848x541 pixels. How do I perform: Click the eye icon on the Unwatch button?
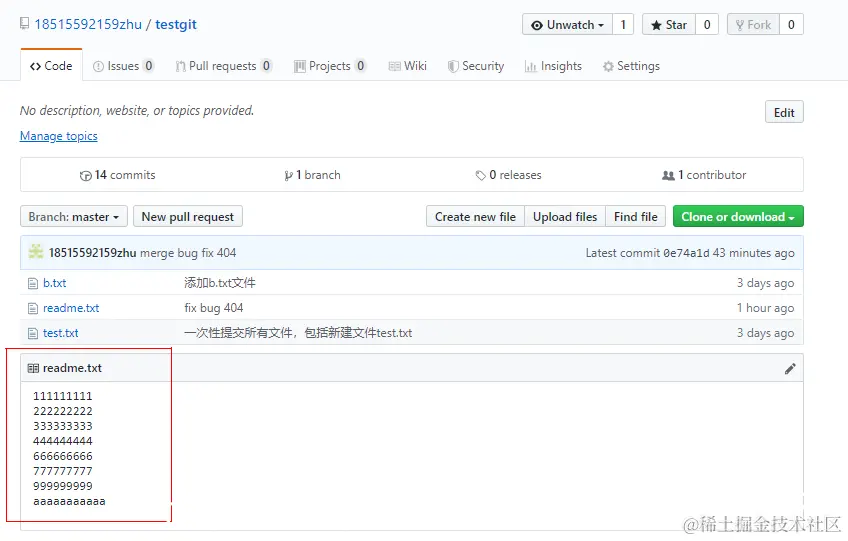coord(536,25)
